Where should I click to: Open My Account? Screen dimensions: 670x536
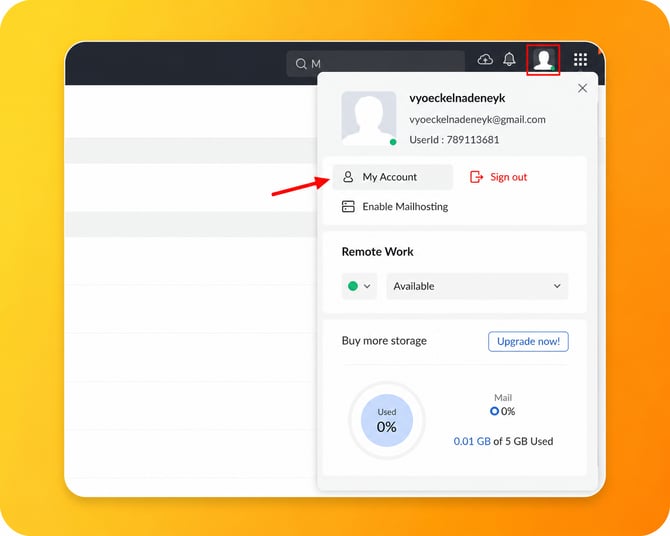pyautogui.click(x=393, y=177)
